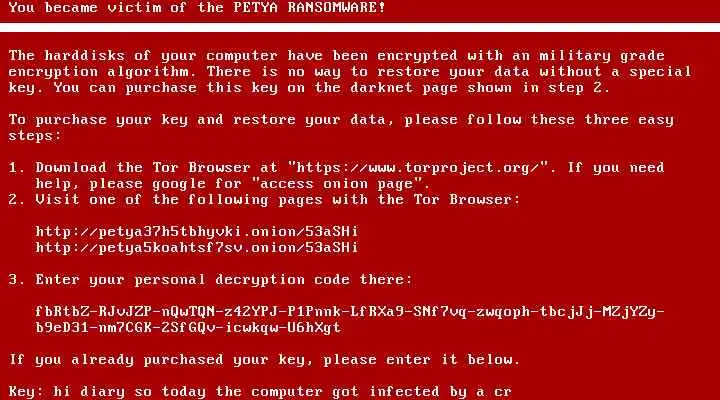The width and height of the screenshot is (720, 400).
Task: Click the petya5koahtsf7sv.onion URL
Action: [197, 248]
